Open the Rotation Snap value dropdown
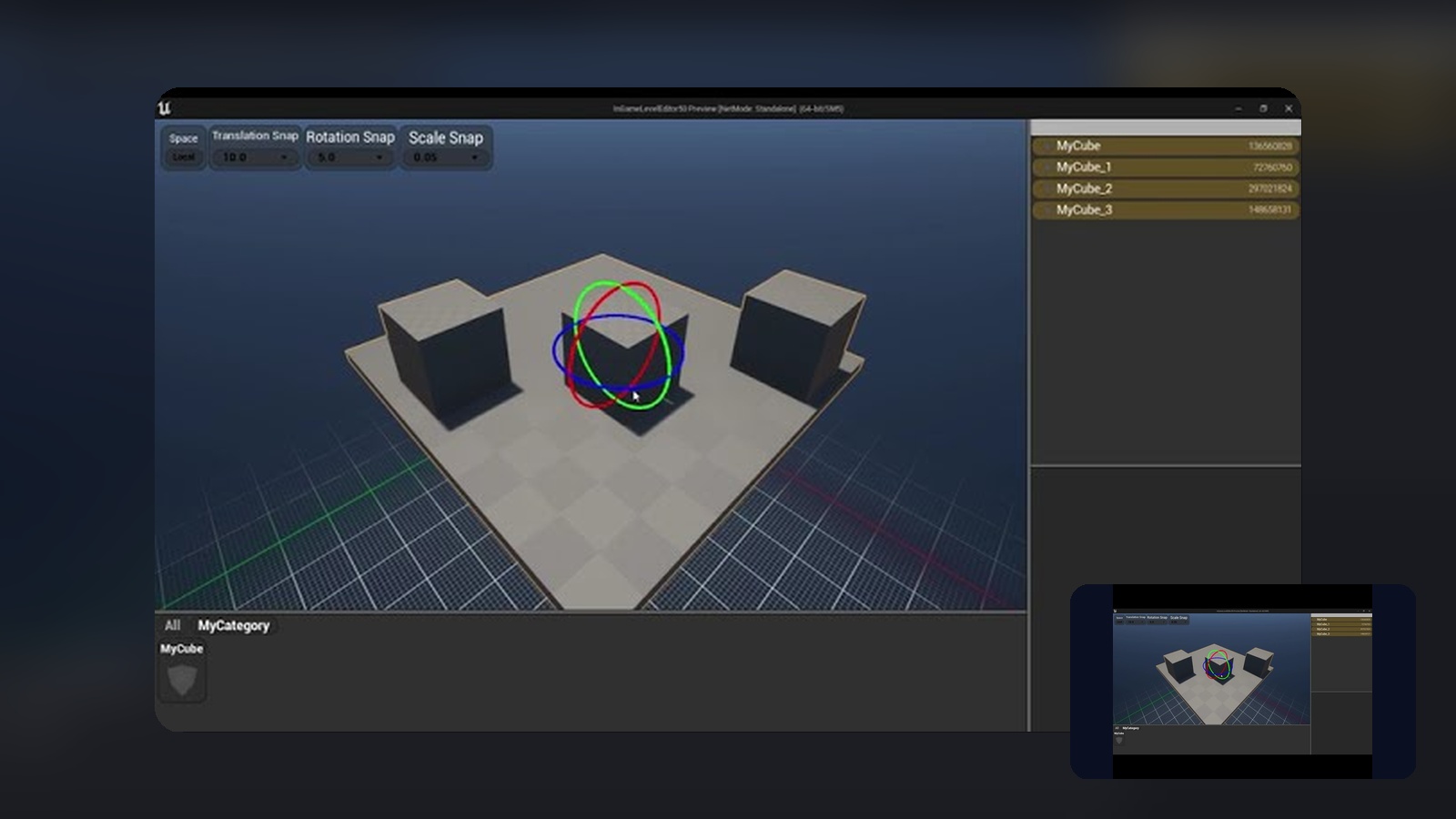 coord(379,155)
